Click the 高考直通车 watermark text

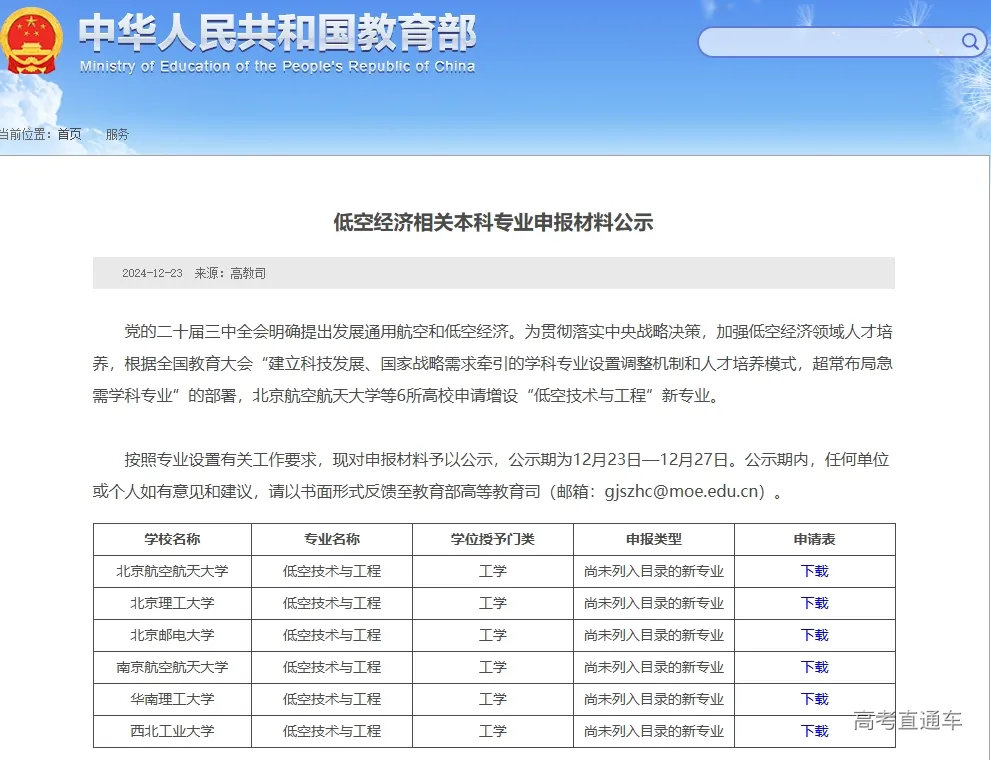[x=908, y=719]
